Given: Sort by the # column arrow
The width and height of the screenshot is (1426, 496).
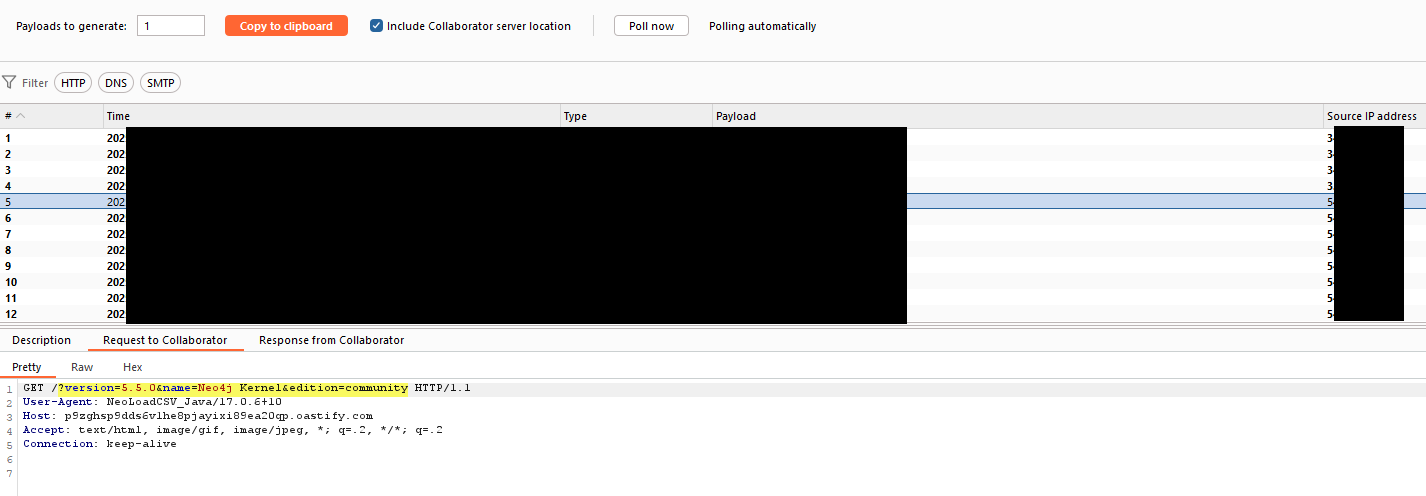Looking at the screenshot, I should [21, 116].
